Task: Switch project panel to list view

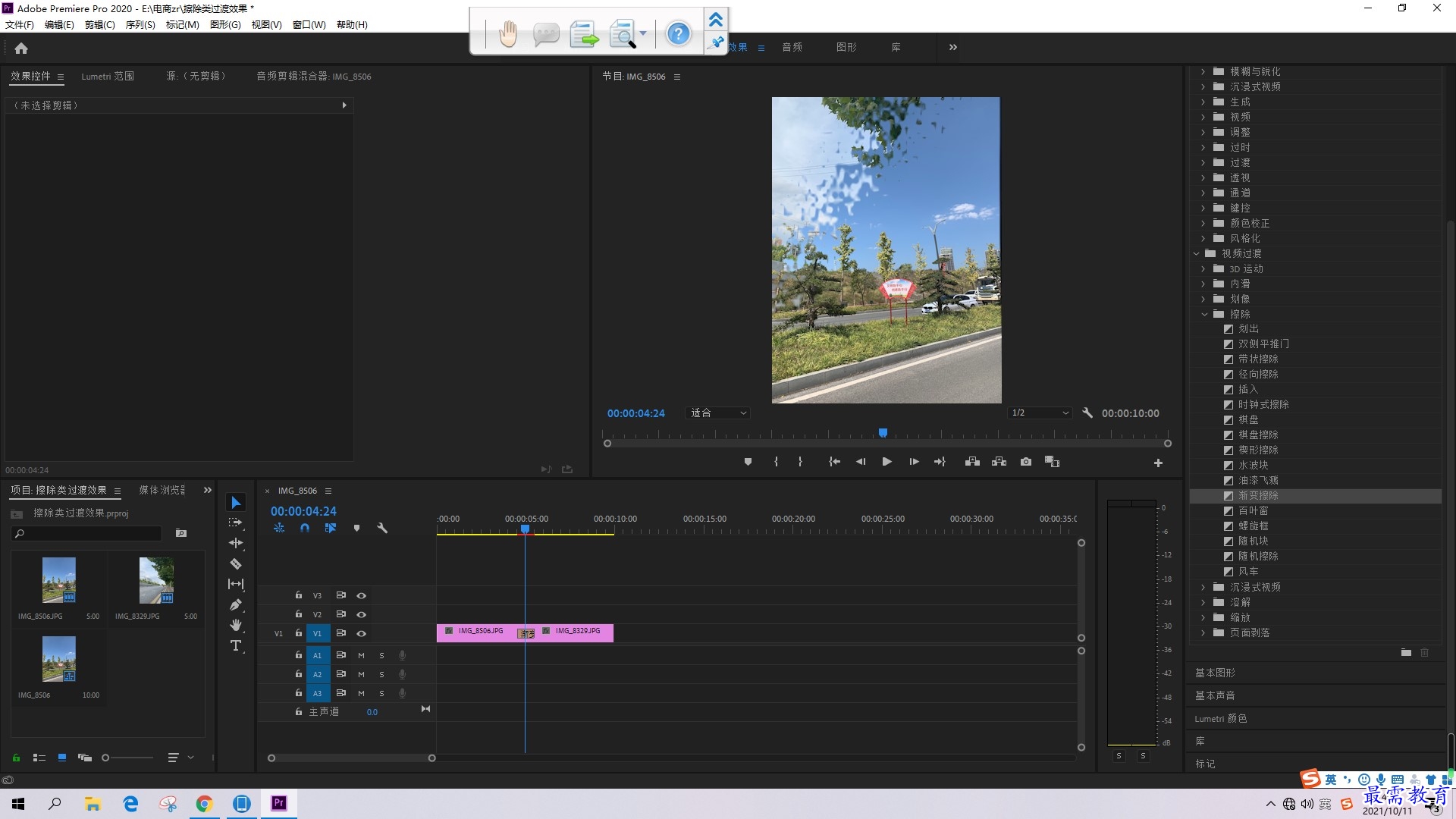Action: pyautogui.click(x=39, y=758)
